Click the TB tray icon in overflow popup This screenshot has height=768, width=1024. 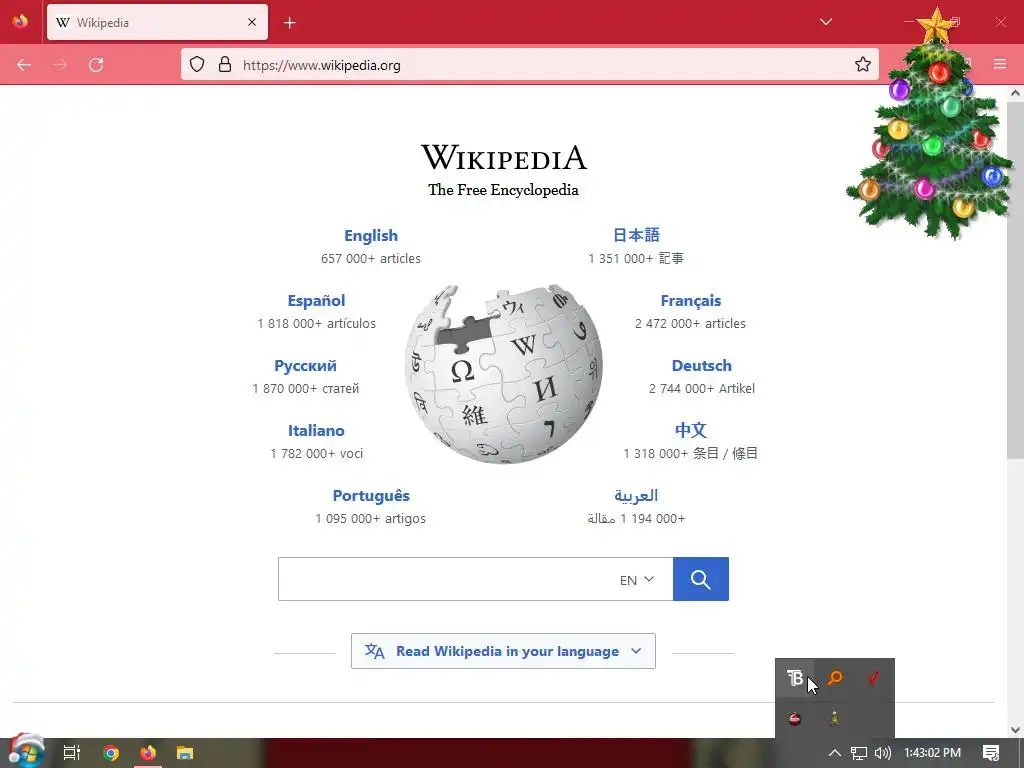(795, 679)
